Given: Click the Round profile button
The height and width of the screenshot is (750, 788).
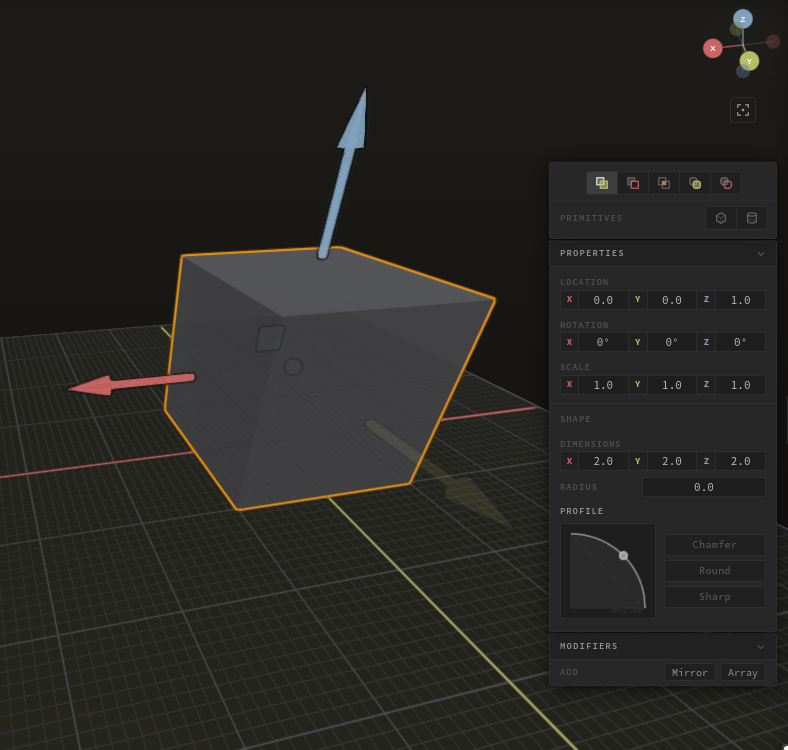Looking at the screenshot, I should [x=715, y=571].
